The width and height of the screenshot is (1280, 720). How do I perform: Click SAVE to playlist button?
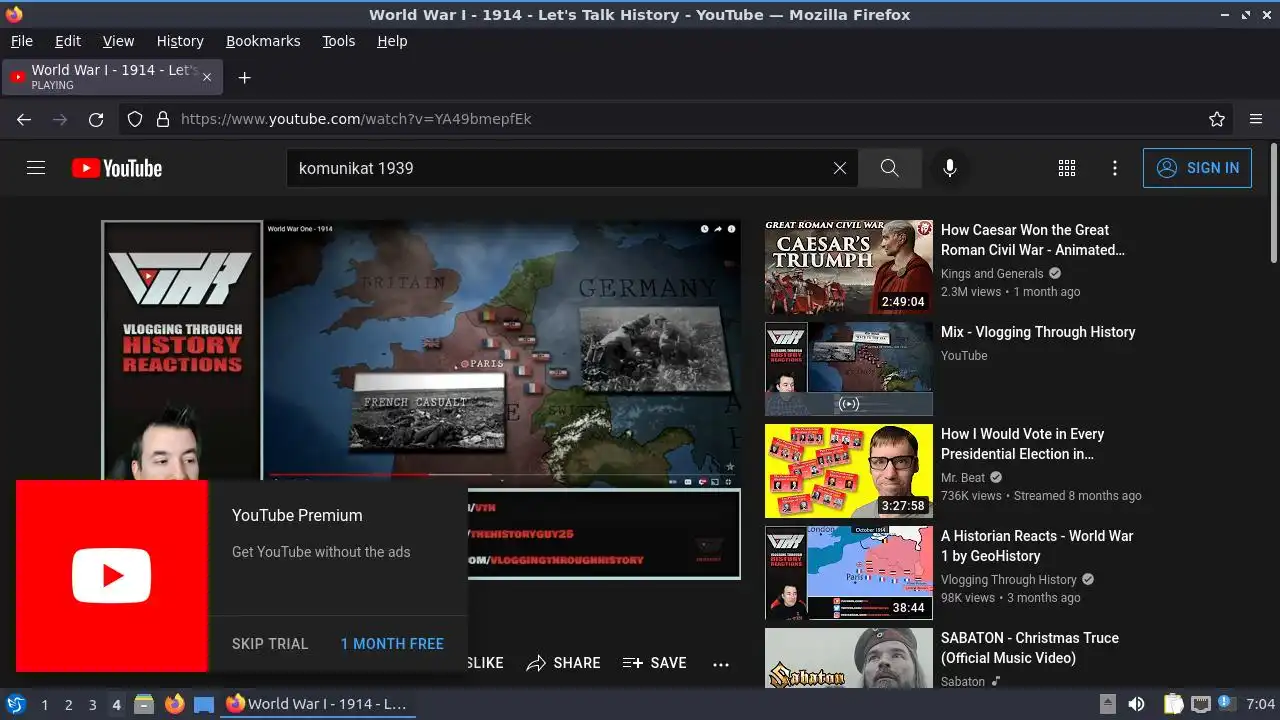(x=654, y=663)
